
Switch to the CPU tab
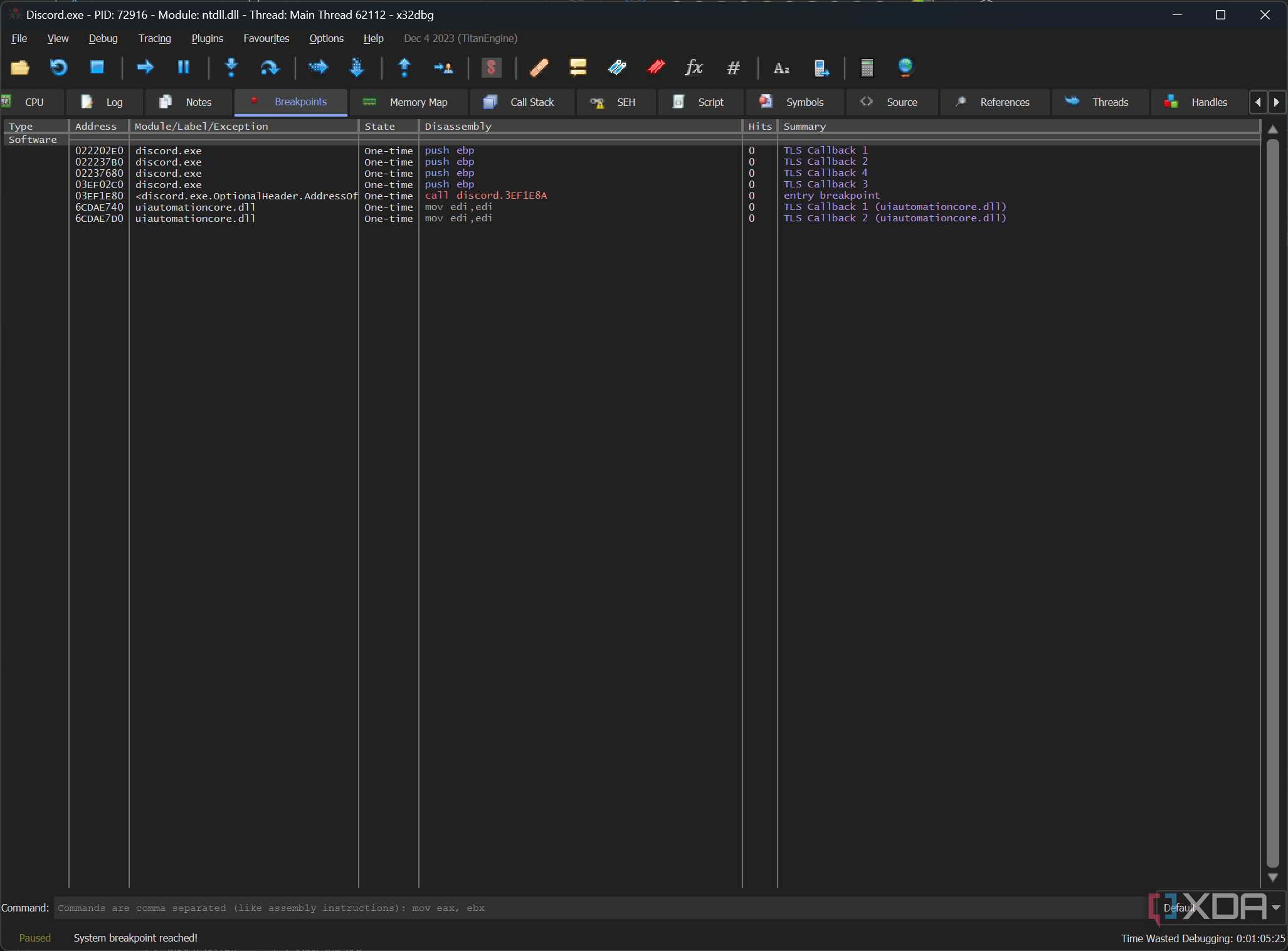(x=31, y=102)
